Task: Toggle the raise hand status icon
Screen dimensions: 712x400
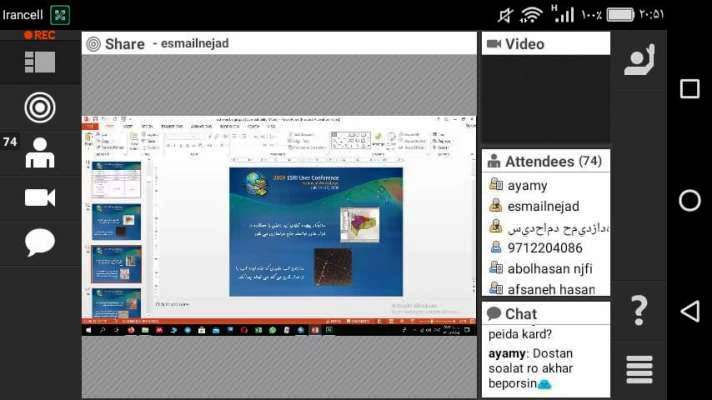Action: (x=639, y=60)
